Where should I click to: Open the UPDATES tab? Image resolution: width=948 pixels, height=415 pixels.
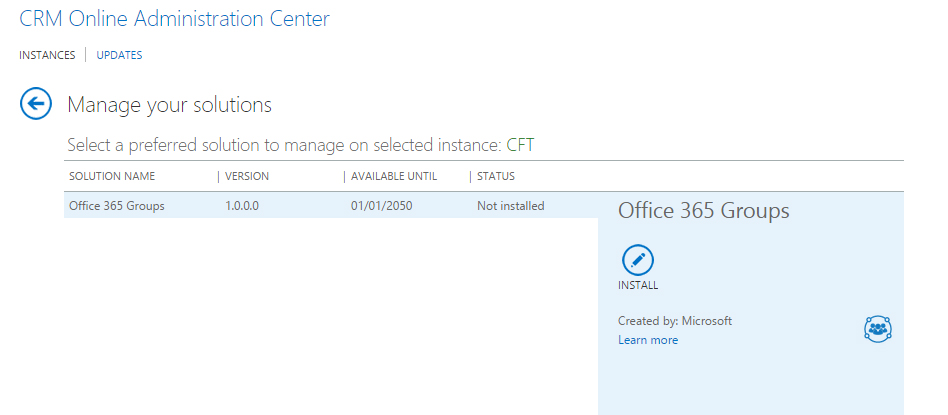click(119, 55)
